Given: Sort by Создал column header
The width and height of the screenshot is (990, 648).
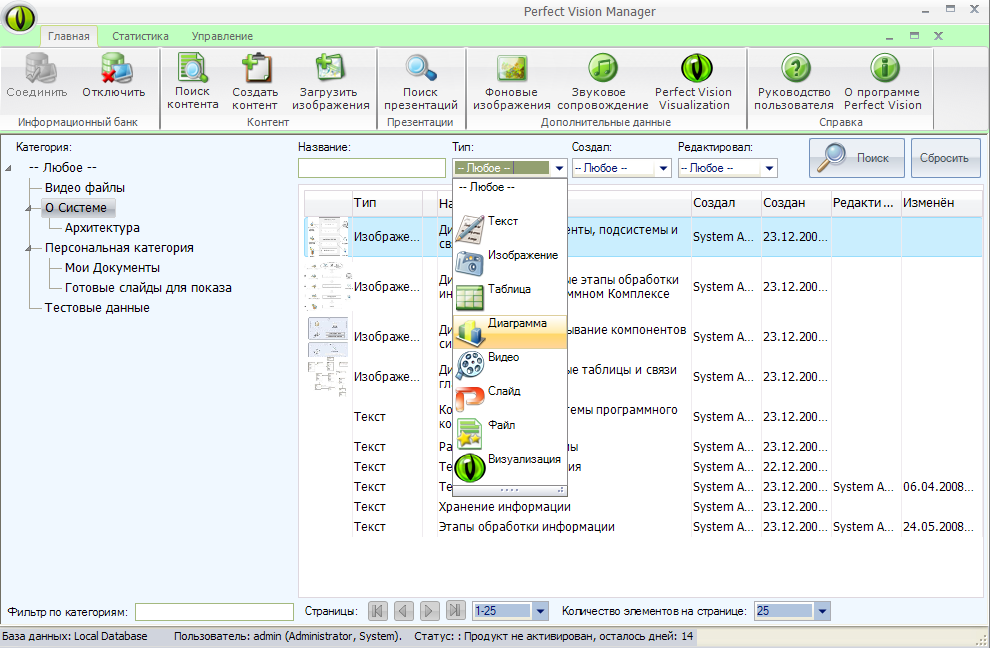Looking at the screenshot, I should pyautogui.click(x=726, y=203).
